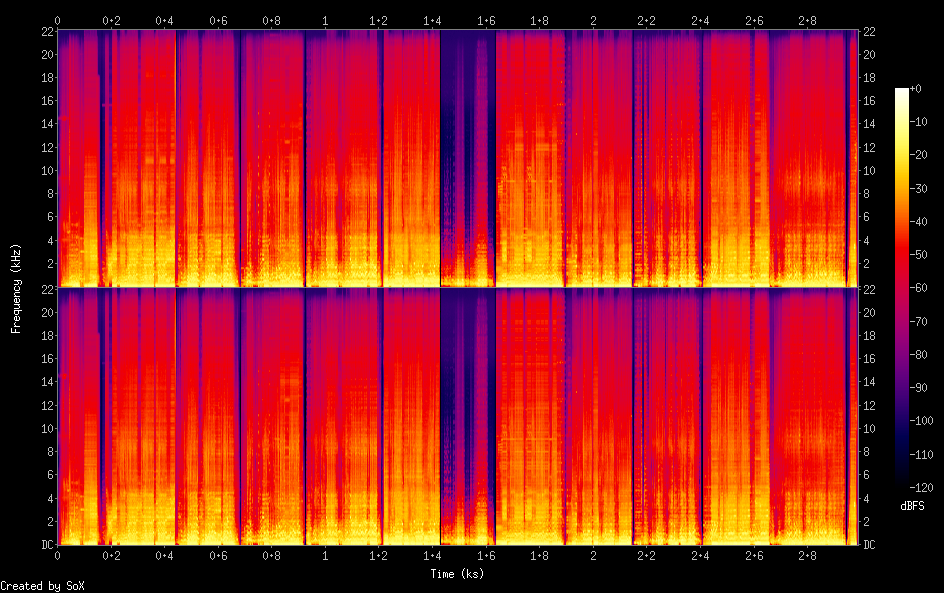
Task: Click the divider line between the two channel spectrograms
Action: (456, 288)
